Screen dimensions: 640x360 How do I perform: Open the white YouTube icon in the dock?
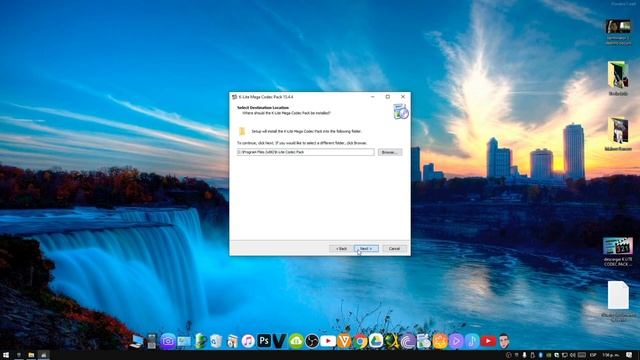pyautogui.click(x=328, y=341)
